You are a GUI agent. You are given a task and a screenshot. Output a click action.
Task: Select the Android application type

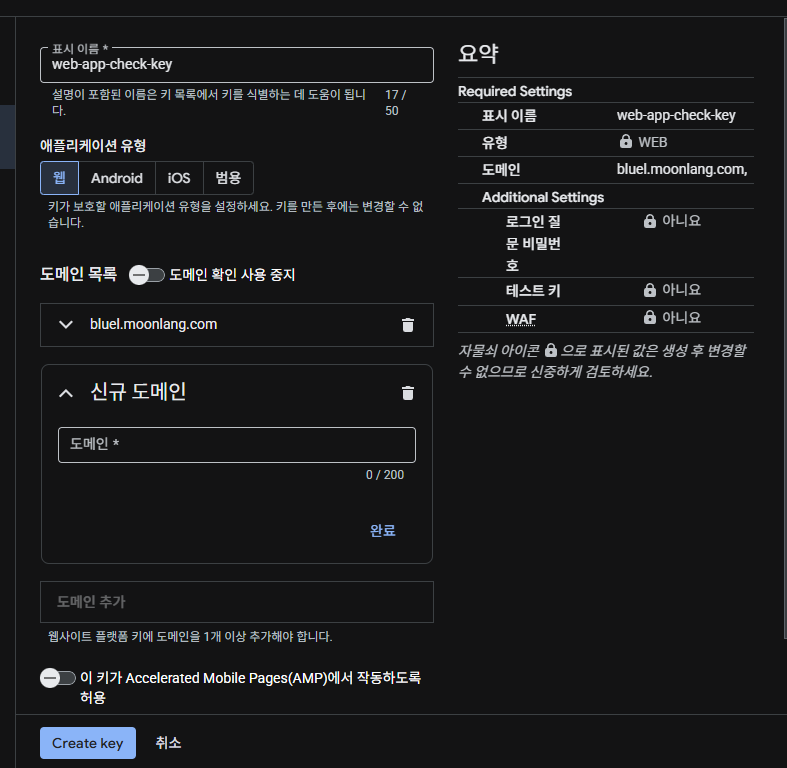(117, 178)
